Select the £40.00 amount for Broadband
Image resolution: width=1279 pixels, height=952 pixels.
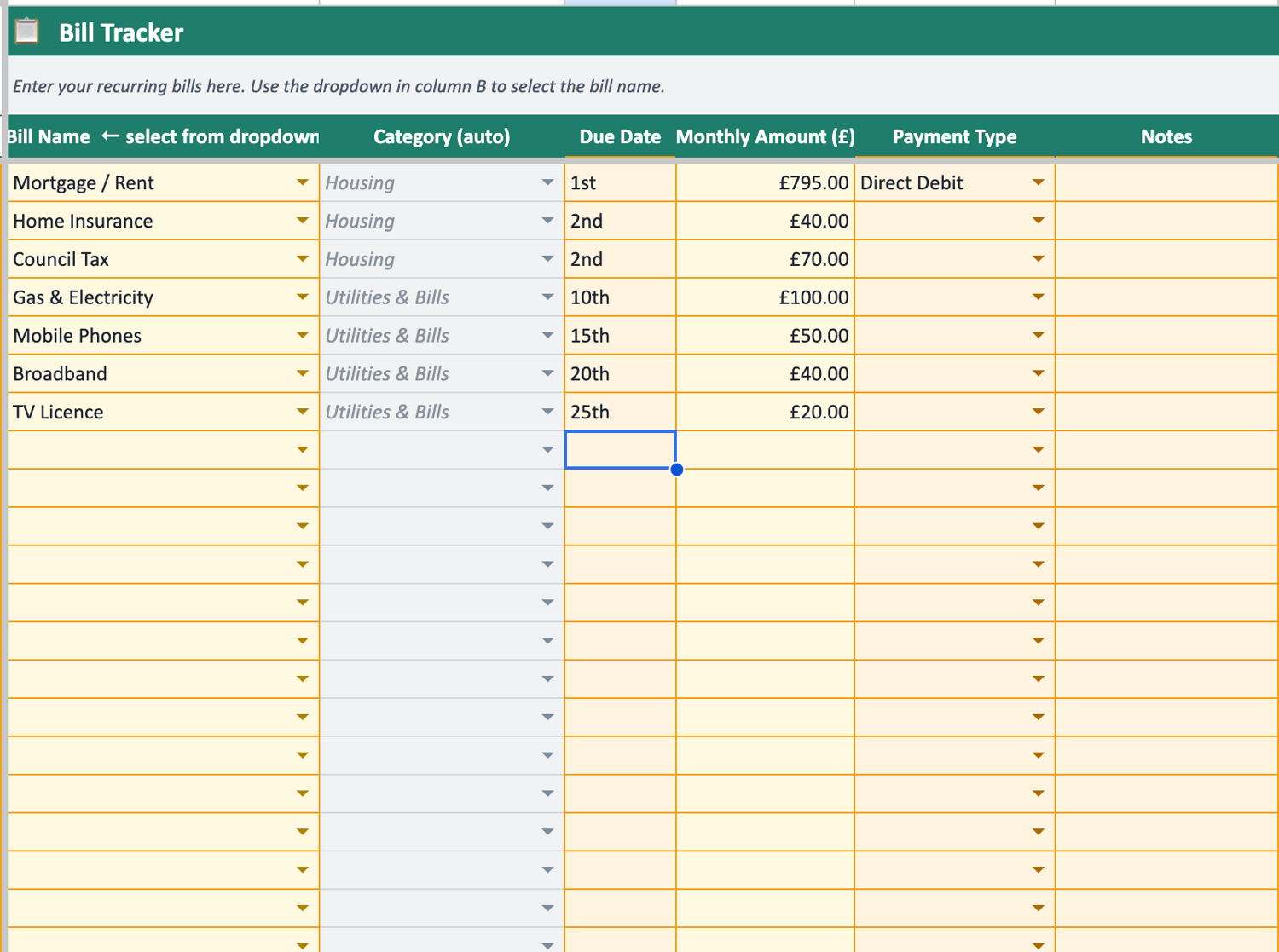coord(765,373)
